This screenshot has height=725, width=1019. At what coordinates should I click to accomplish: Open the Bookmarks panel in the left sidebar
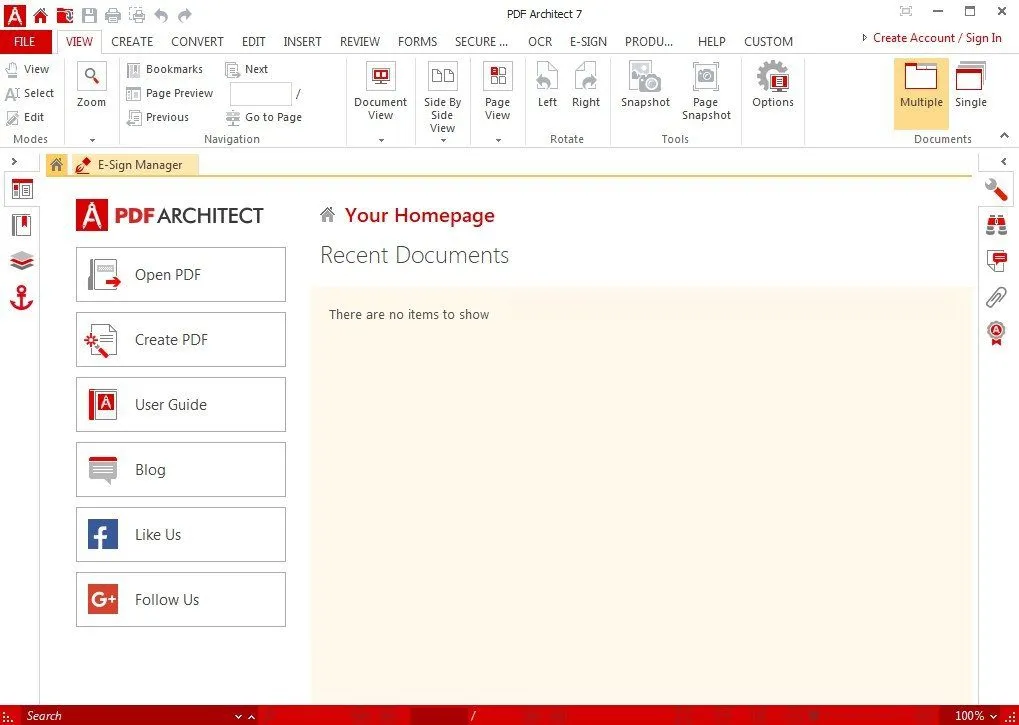22,225
